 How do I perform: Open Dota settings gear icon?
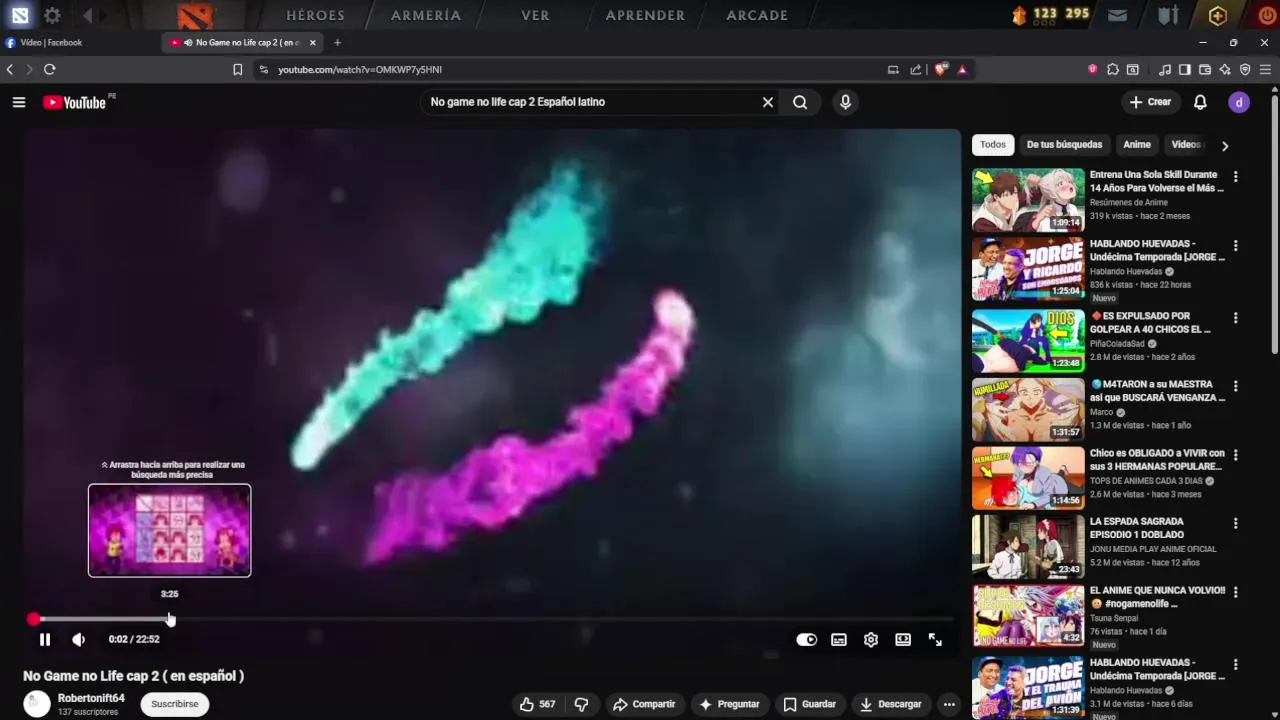coord(52,15)
